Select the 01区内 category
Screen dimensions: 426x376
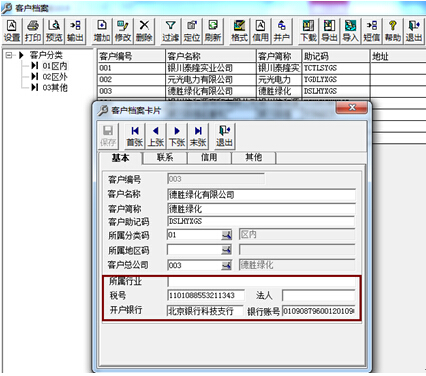[x=55, y=66]
